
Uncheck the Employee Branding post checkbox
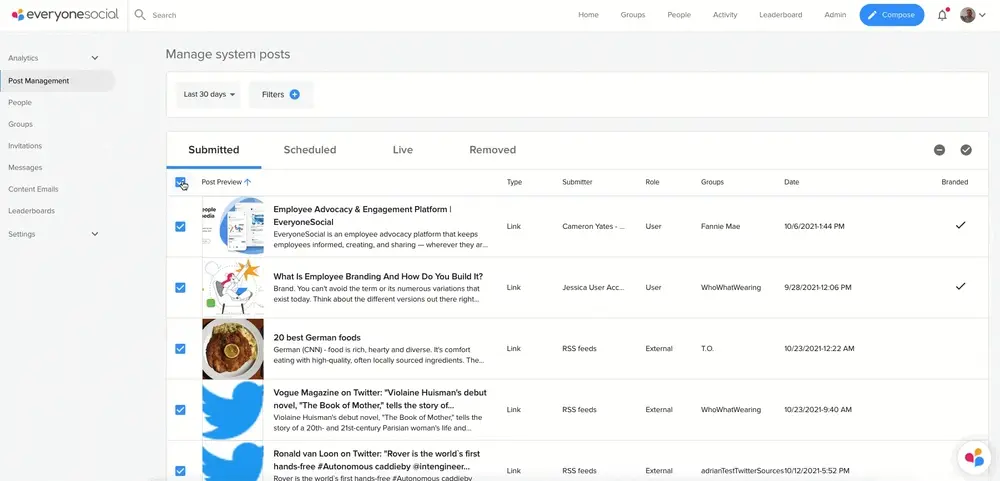tap(180, 288)
